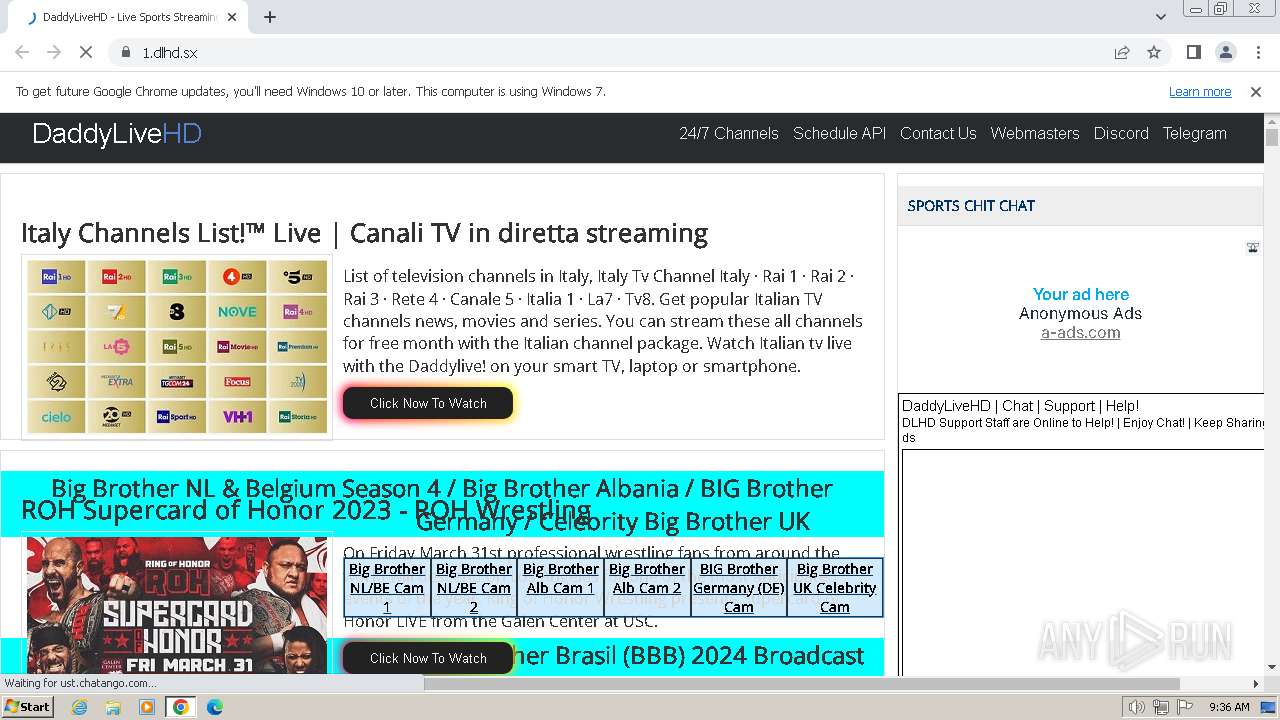Switch to Chrome taskbar icon
This screenshot has height=720, width=1280.
[181, 707]
